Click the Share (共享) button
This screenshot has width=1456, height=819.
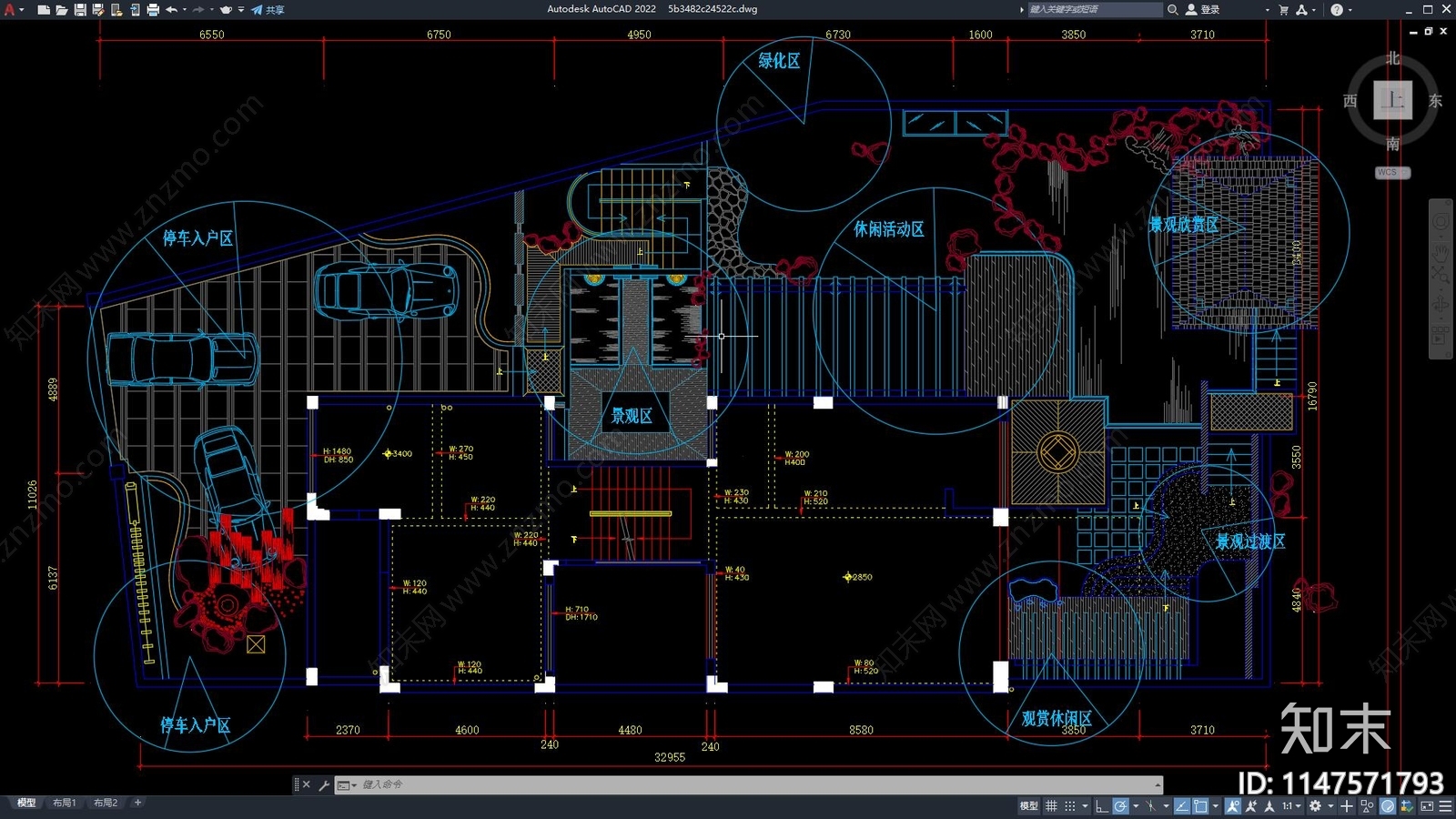(x=268, y=10)
